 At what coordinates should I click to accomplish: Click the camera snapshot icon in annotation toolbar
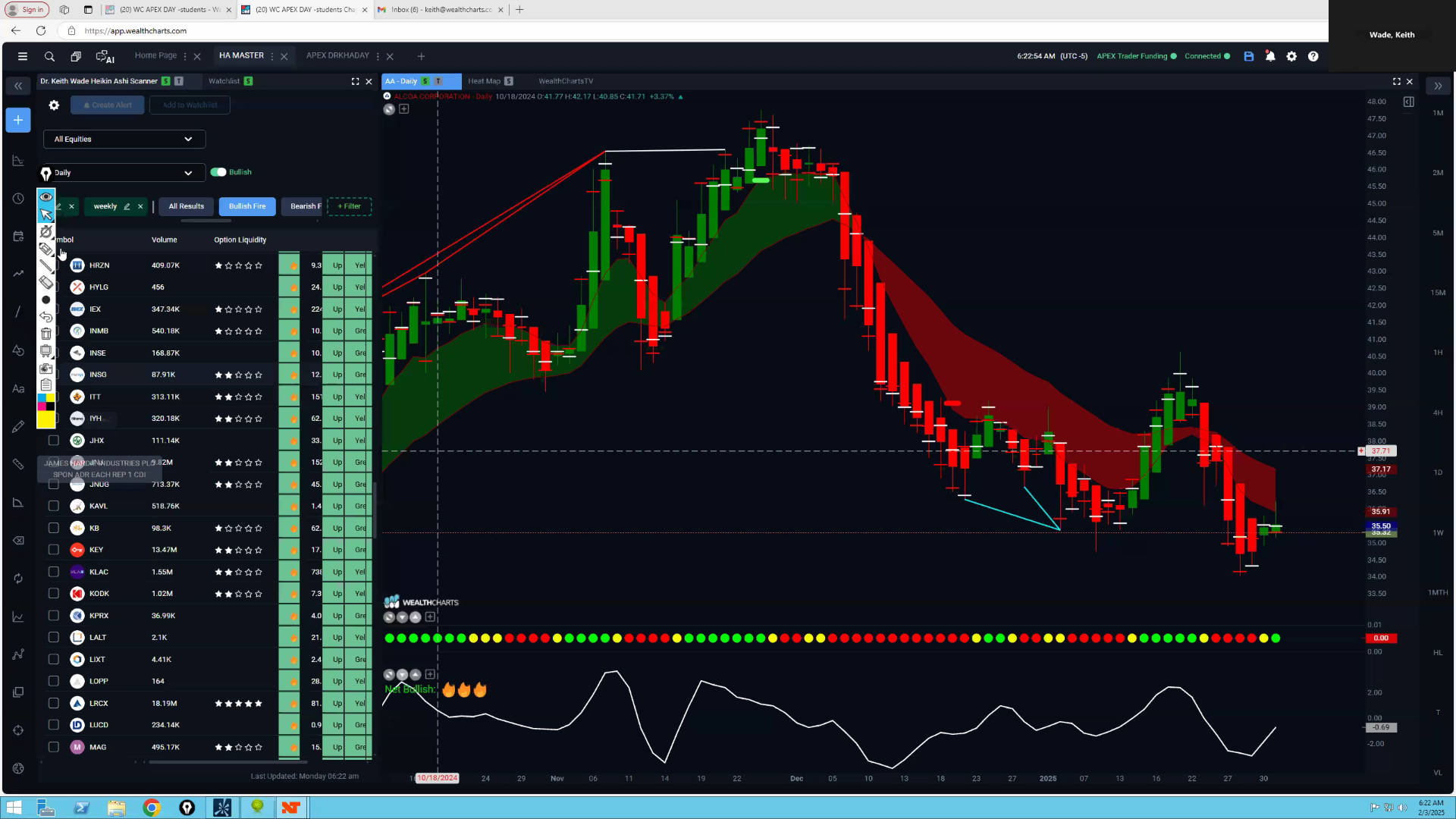46,369
